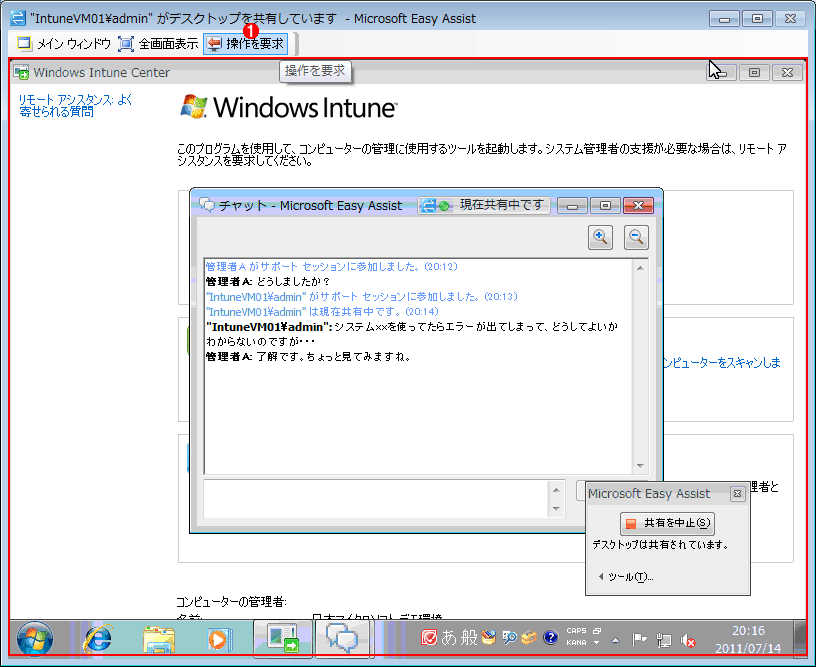816x667 pixels.
Task: Click chat history scrollbar down arrow
Action: [x=640, y=466]
